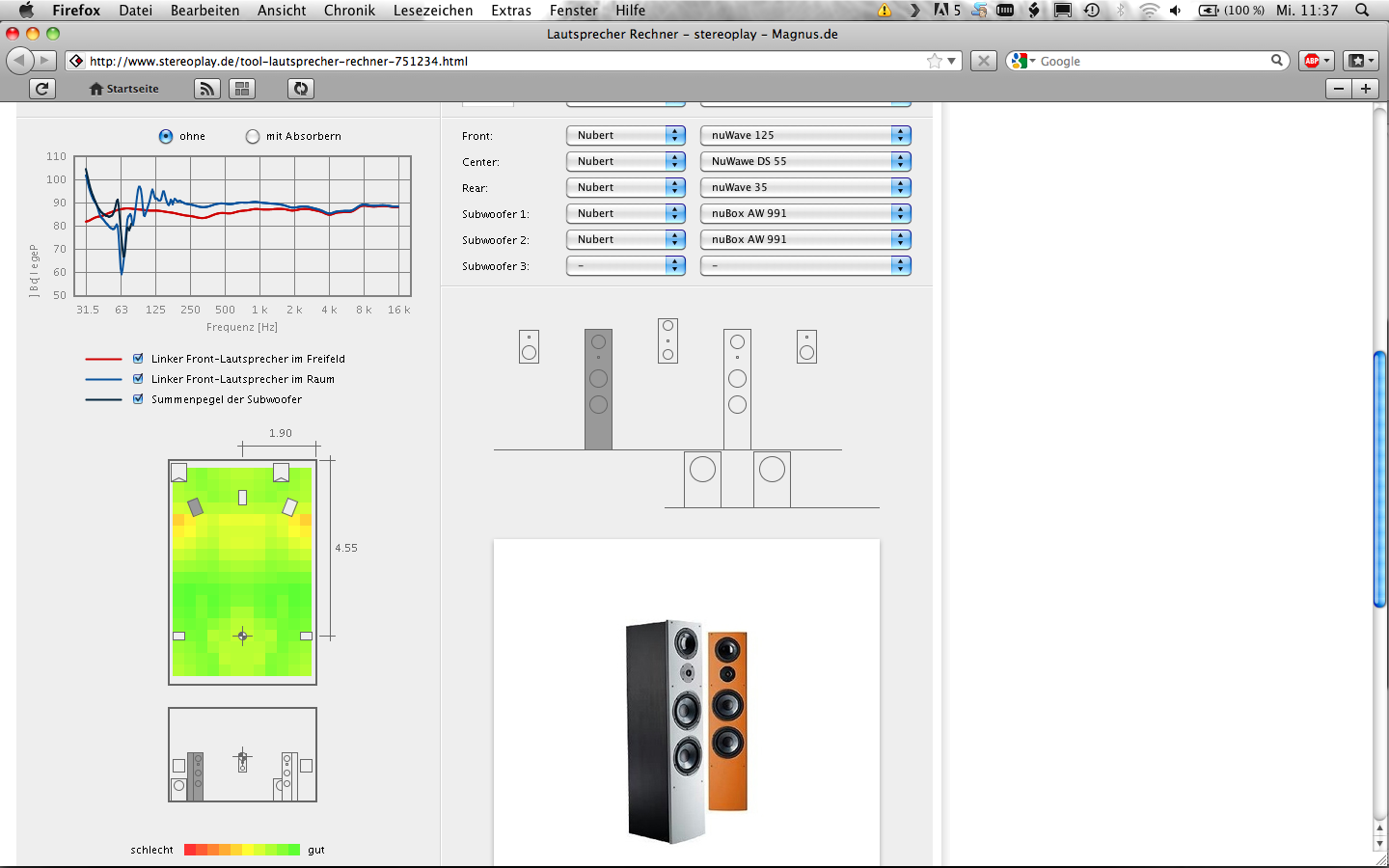Open the URL history dropdown arrow
The height and width of the screenshot is (868, 1389).
point(952,61)
